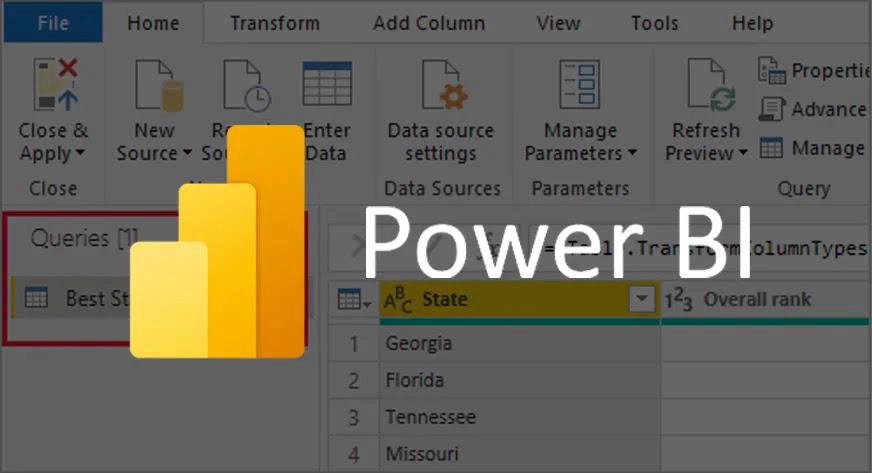Expand the Refresh Preview dropdown arrow
Image resolution: width=872 pixels, height=473 pixels.
(x=743, y=154)
